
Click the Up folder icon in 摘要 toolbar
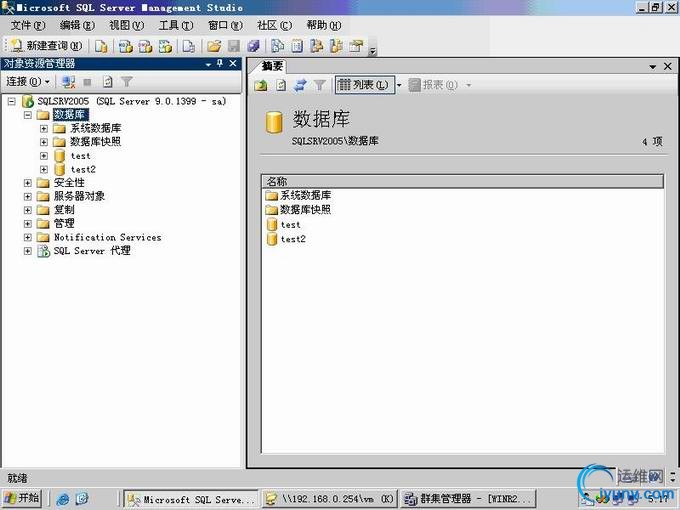coord(261,85)
